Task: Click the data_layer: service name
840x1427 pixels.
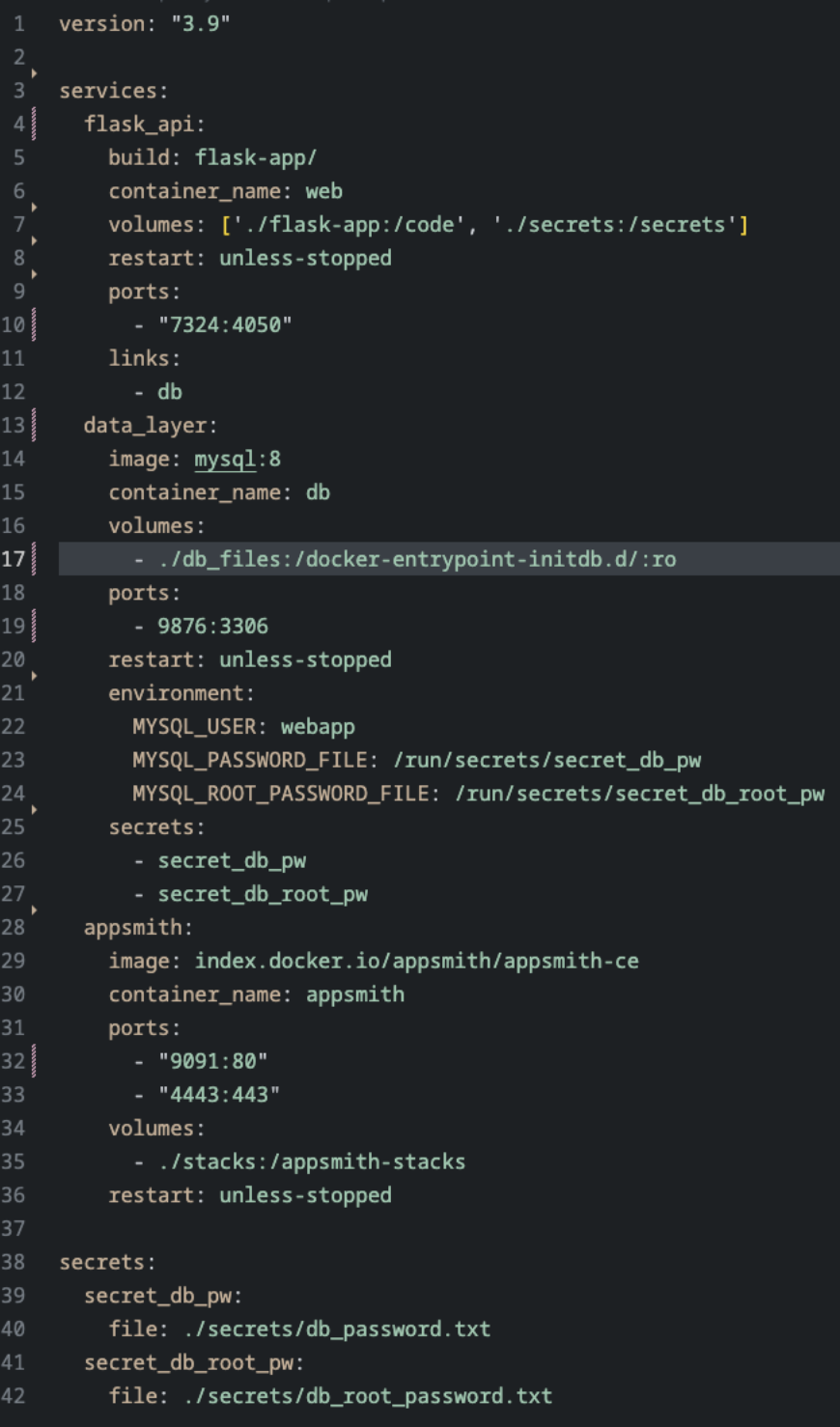Action: [151, 426]
